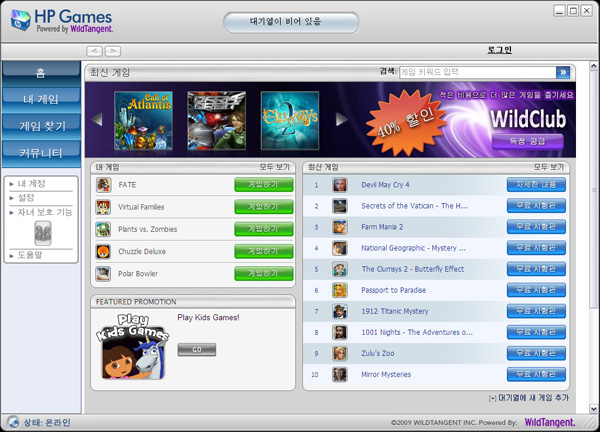Play Plants vs. Zombies green button
This screenshot has width=600, height=432.
pyautogui.click(x=264, y=229)
